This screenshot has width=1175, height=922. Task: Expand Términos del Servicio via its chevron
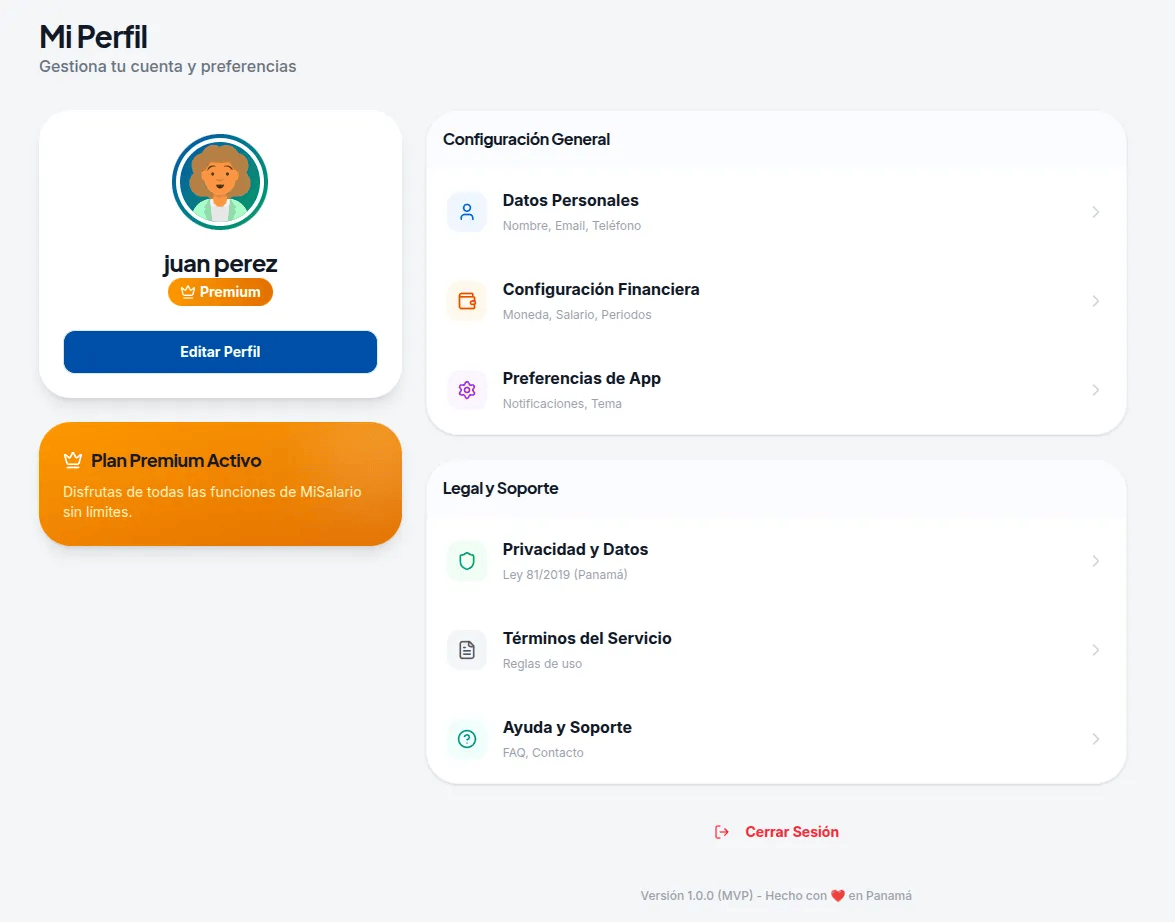click(x=1096, y=650)
